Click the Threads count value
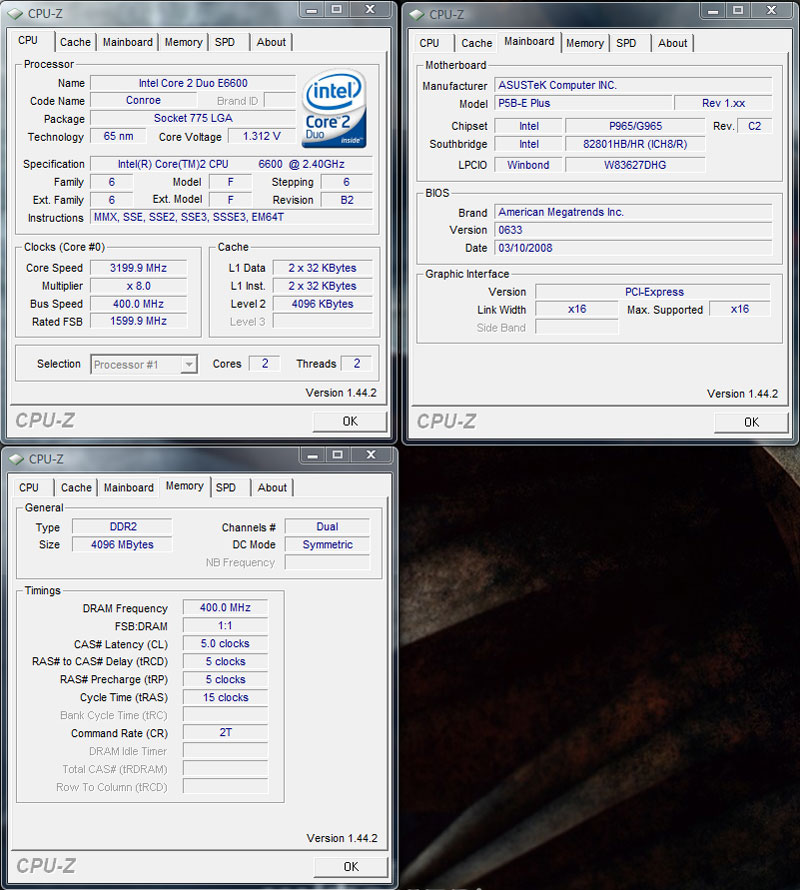This screenshot has height=890, width=800. (357, 364)
